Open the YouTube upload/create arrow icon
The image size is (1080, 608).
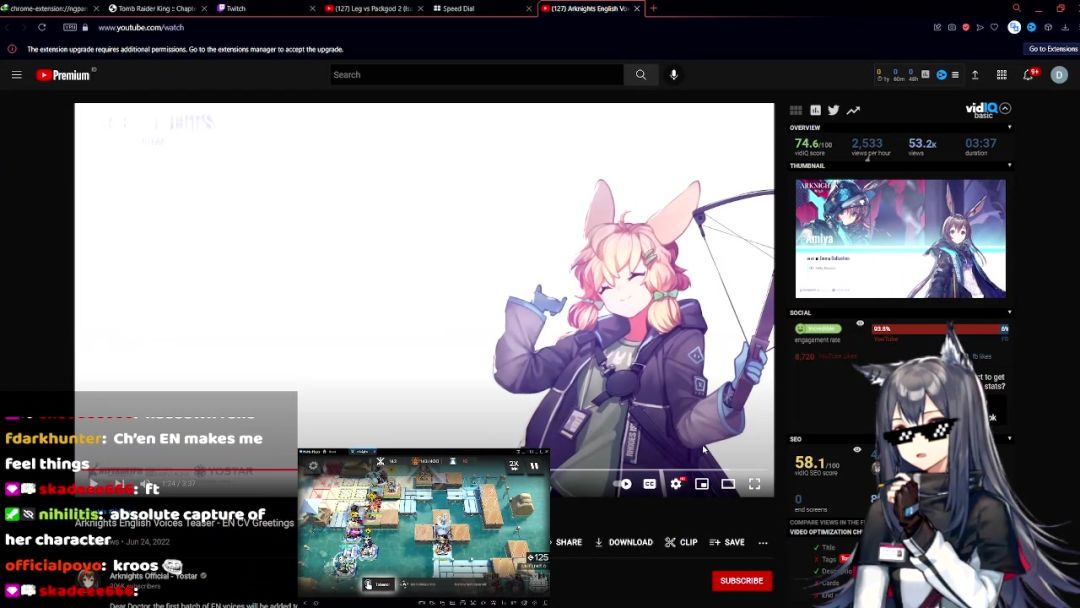coord(975,75)
